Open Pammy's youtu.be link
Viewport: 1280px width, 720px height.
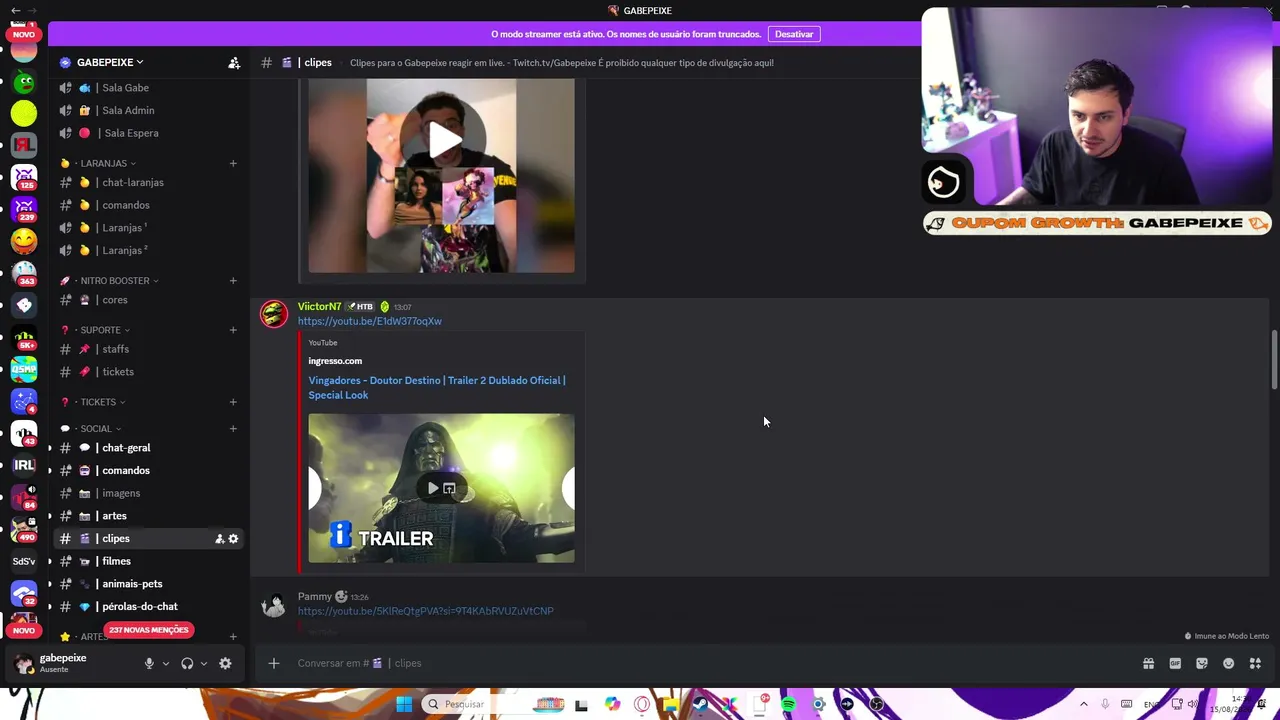(425, 611)
